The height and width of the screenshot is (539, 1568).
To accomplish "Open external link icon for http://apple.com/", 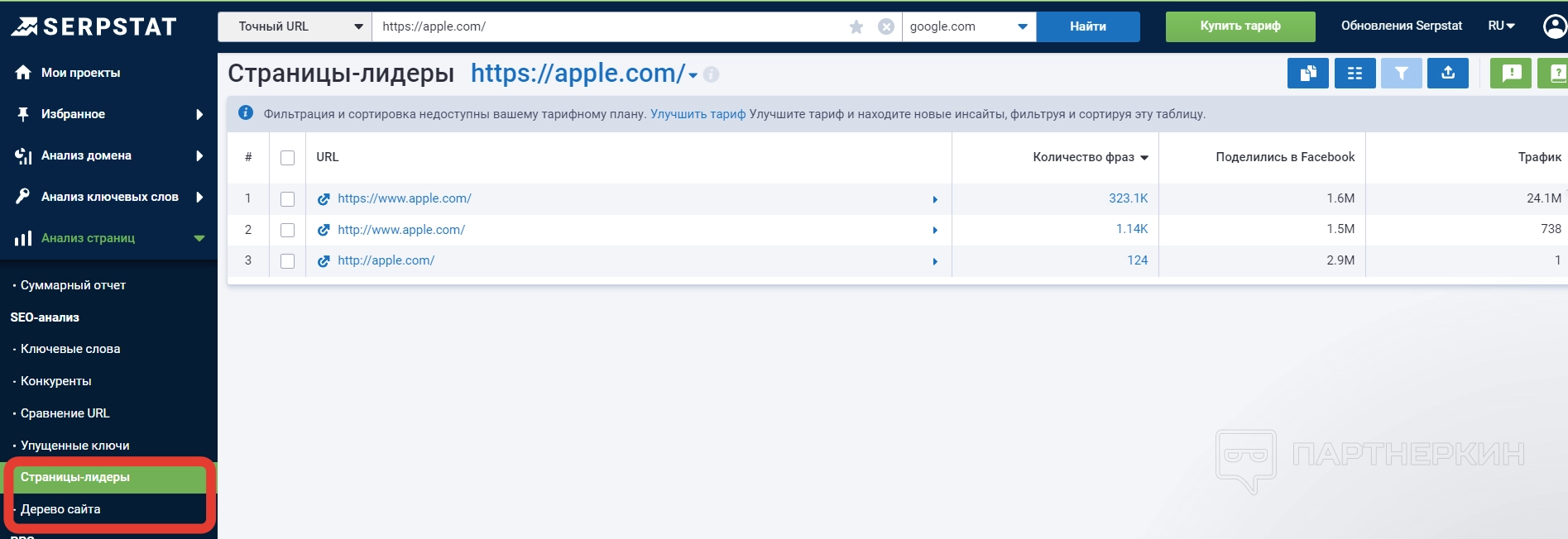I will 324,261.
